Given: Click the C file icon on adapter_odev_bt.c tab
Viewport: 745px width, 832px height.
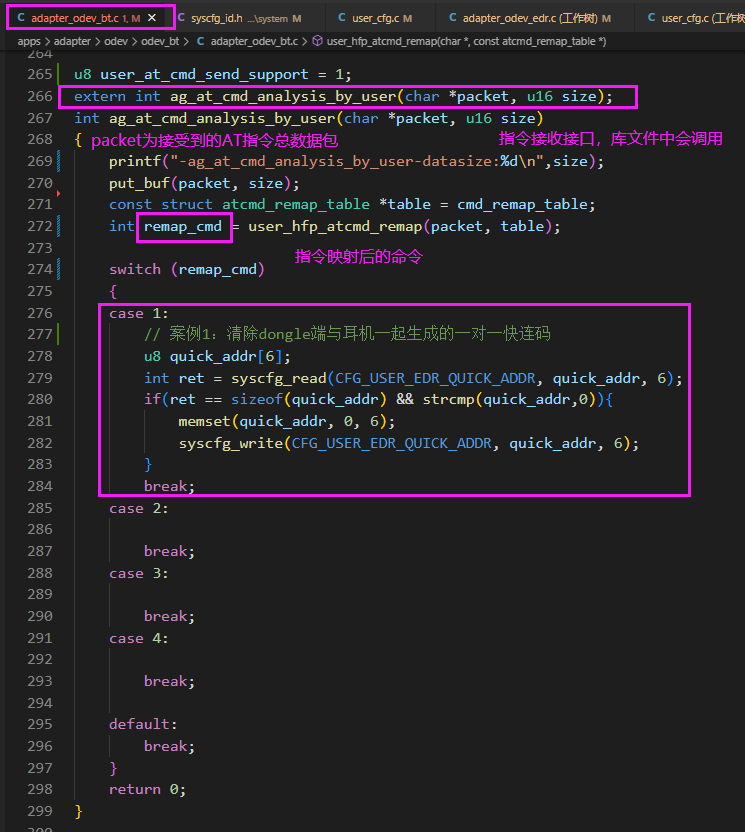Looking at the screenshot, I should (x=21, y=18).
